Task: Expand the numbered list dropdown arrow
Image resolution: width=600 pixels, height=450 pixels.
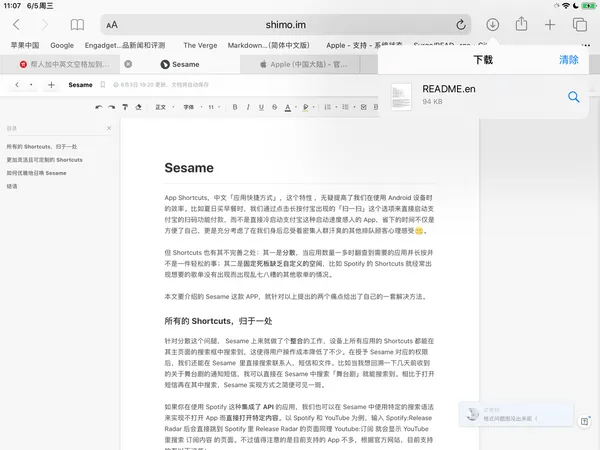Action: [336, 107]
